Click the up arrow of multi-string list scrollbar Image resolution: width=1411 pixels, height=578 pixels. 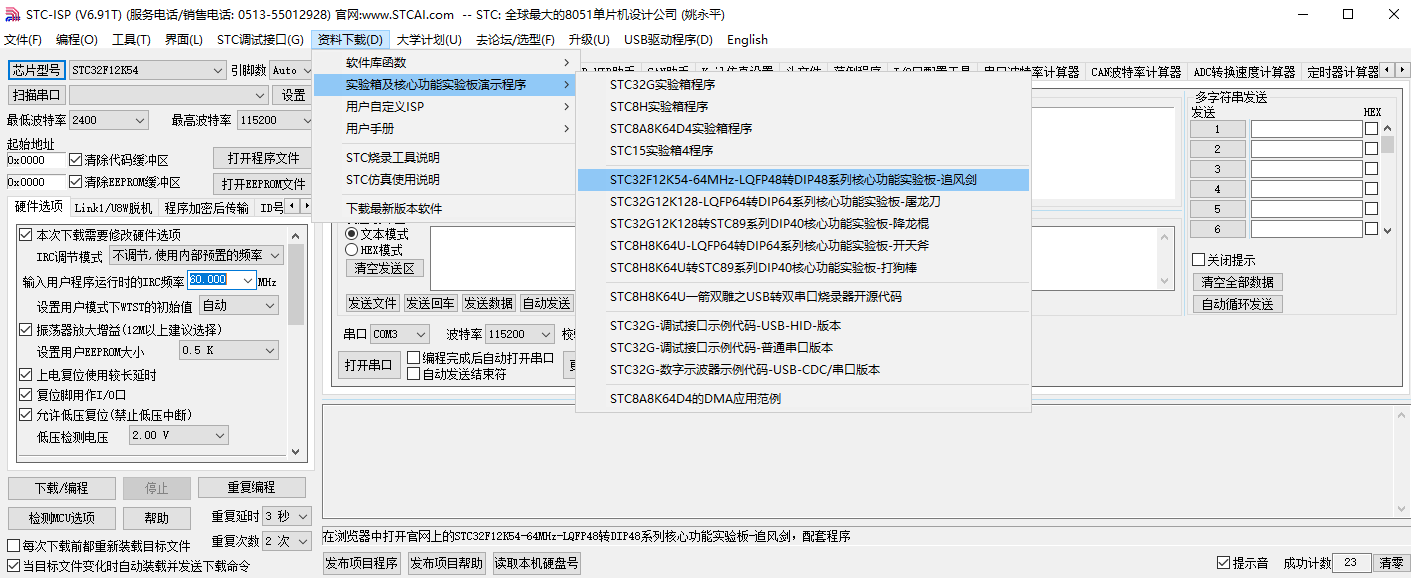[1388, 129]
